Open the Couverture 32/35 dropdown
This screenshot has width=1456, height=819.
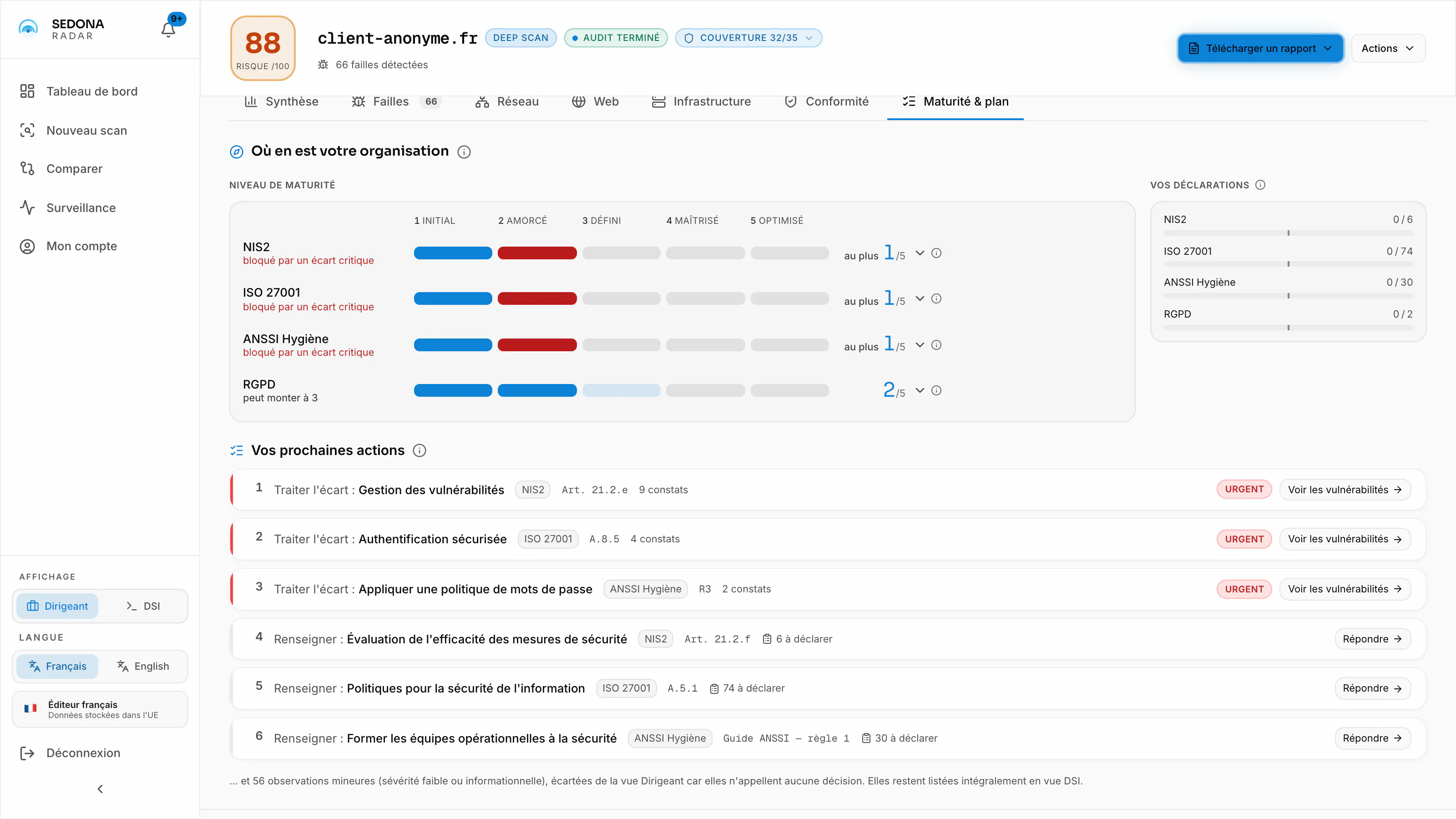[748, 38]
